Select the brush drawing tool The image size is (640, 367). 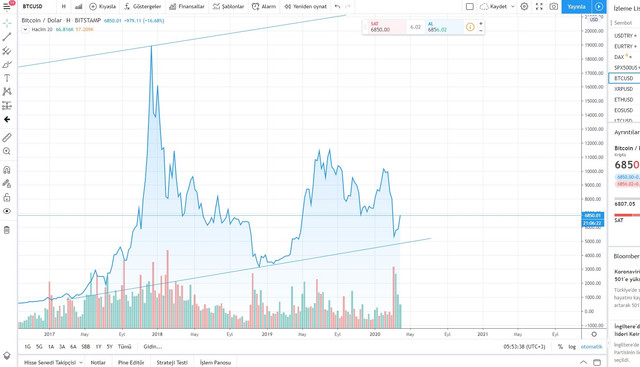[x=7, y=65]
